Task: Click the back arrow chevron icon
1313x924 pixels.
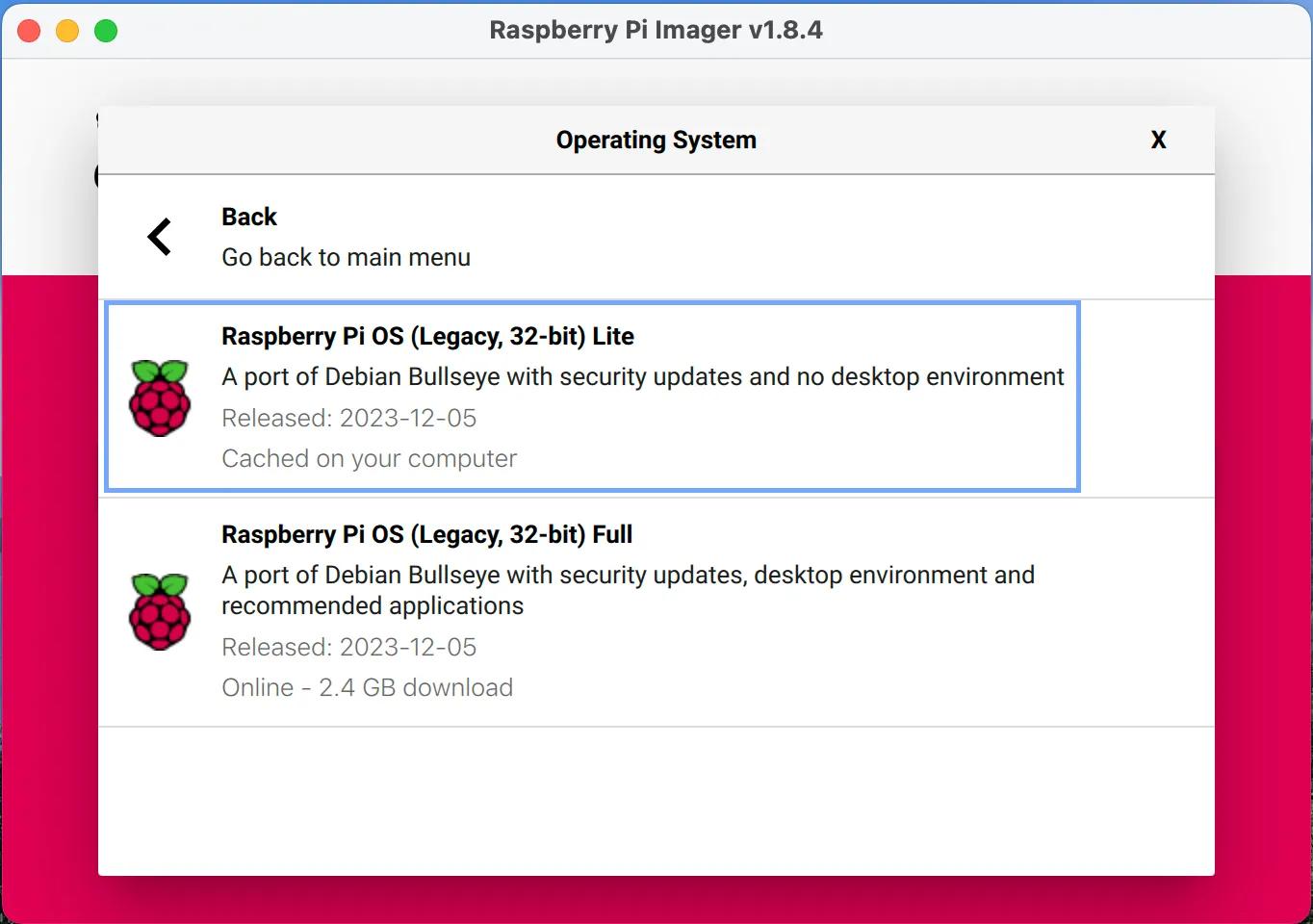Action: (x=159, y=236)
